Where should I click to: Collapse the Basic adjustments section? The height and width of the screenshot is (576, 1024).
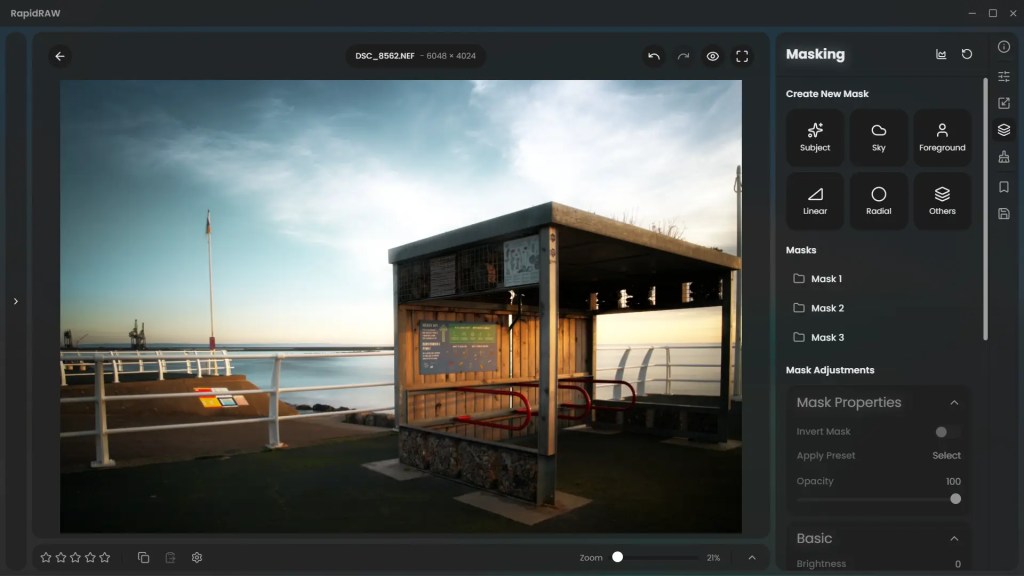coord(954,539)
